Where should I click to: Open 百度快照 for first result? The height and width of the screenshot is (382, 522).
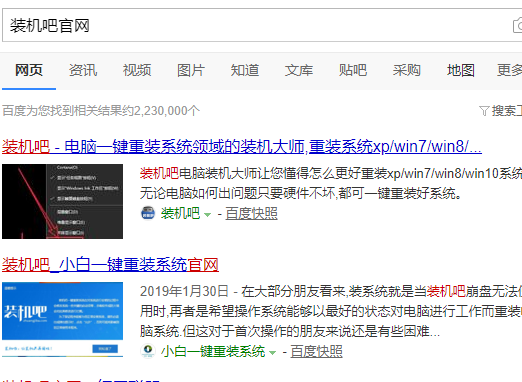(x=251, y=213)
